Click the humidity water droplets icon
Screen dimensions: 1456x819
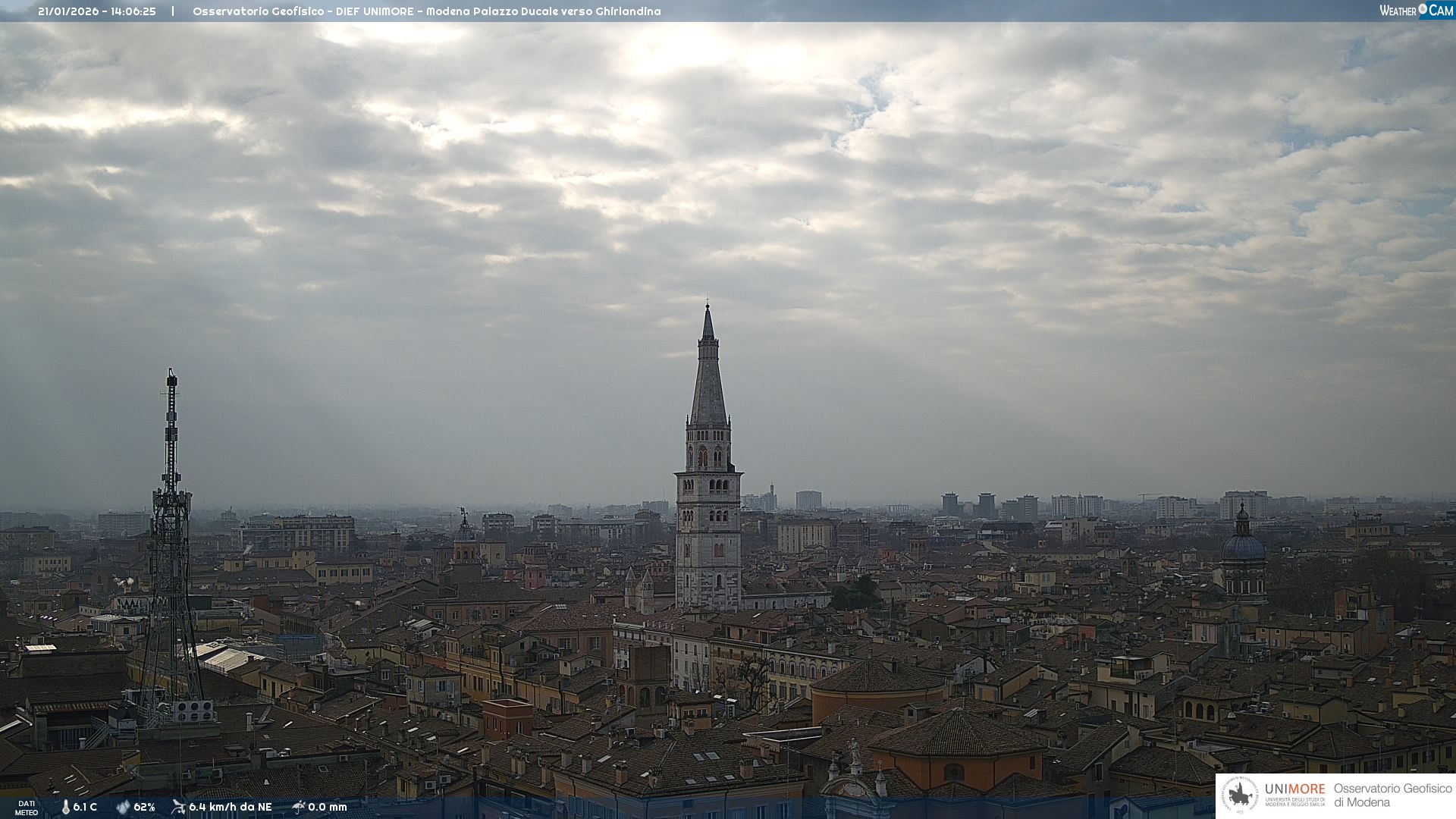pyautogui.click(x=123, y=807)
